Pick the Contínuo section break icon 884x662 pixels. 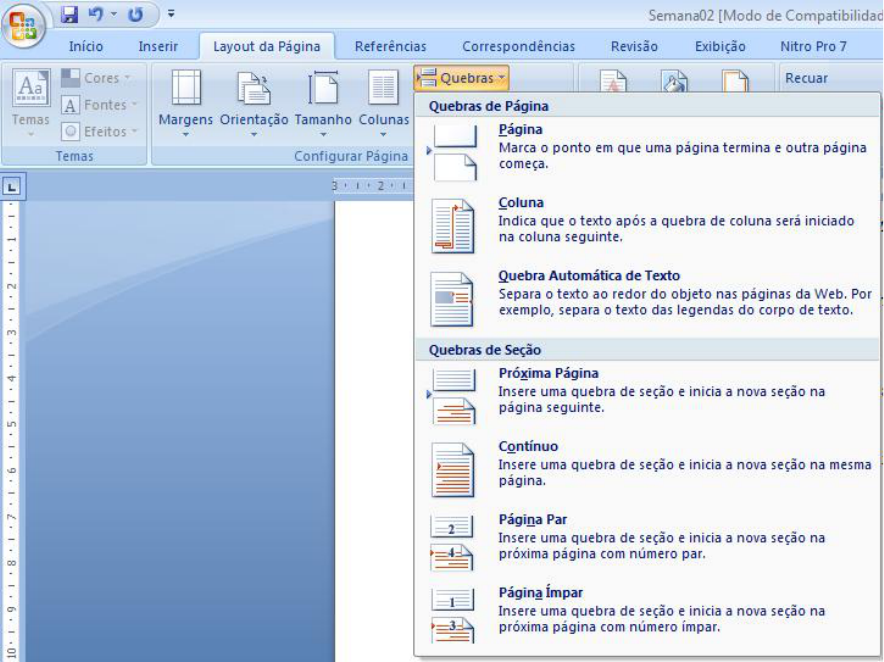(453, 470)
